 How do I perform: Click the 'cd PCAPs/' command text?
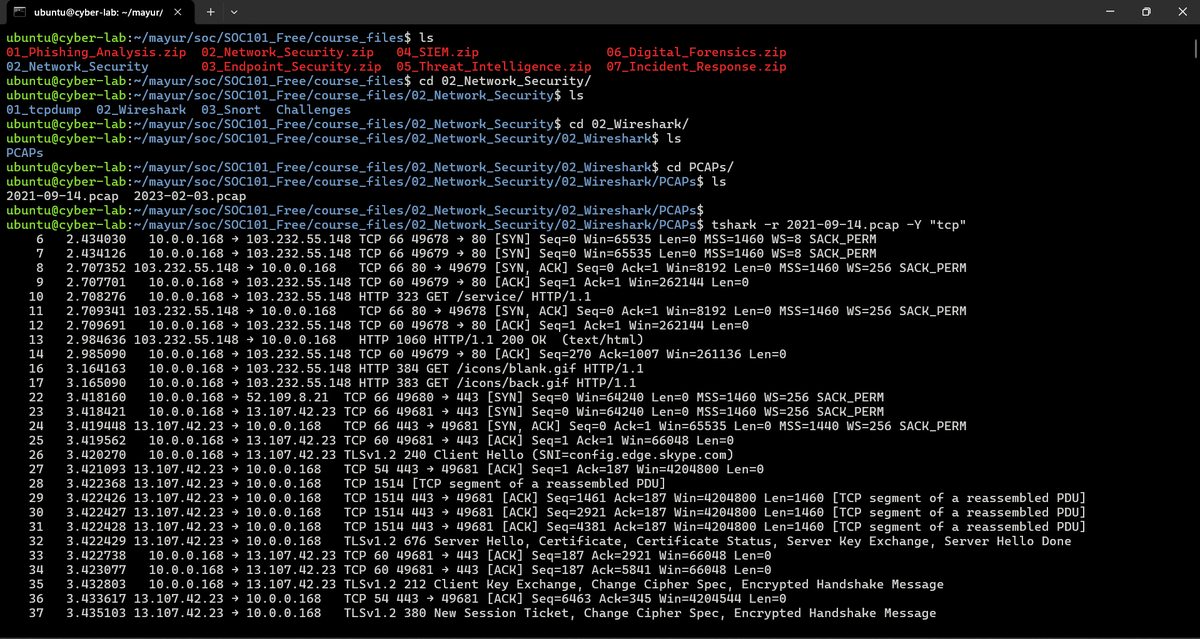pyautogui.click(x=700, y=167)
